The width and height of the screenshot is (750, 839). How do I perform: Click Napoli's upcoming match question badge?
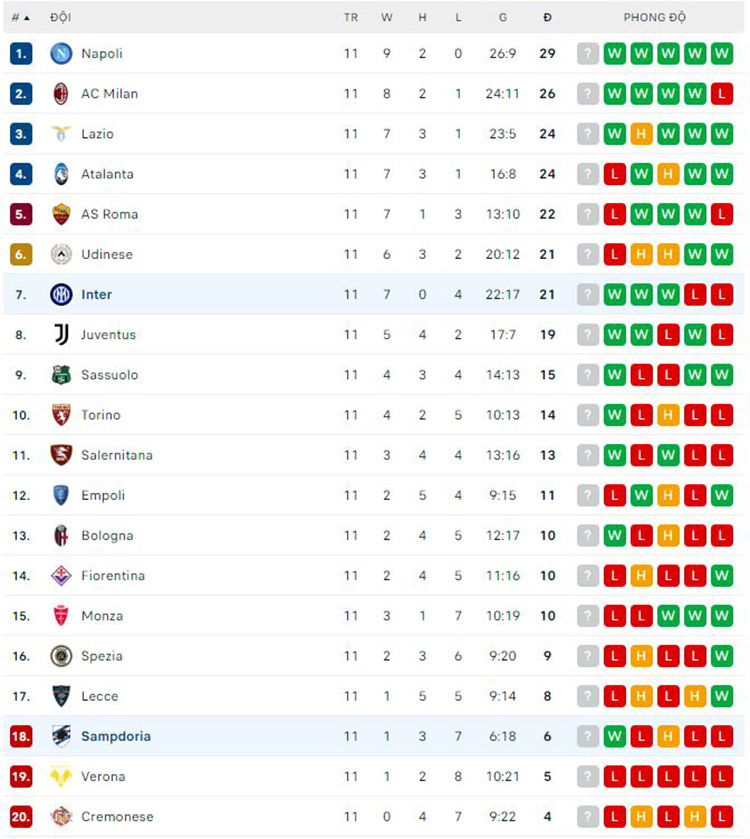(x=588, y=54)
